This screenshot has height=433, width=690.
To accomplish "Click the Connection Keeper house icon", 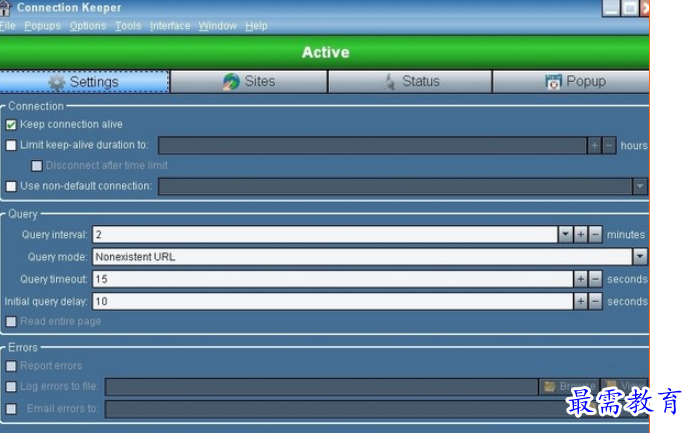I will (x=5, y=7).
